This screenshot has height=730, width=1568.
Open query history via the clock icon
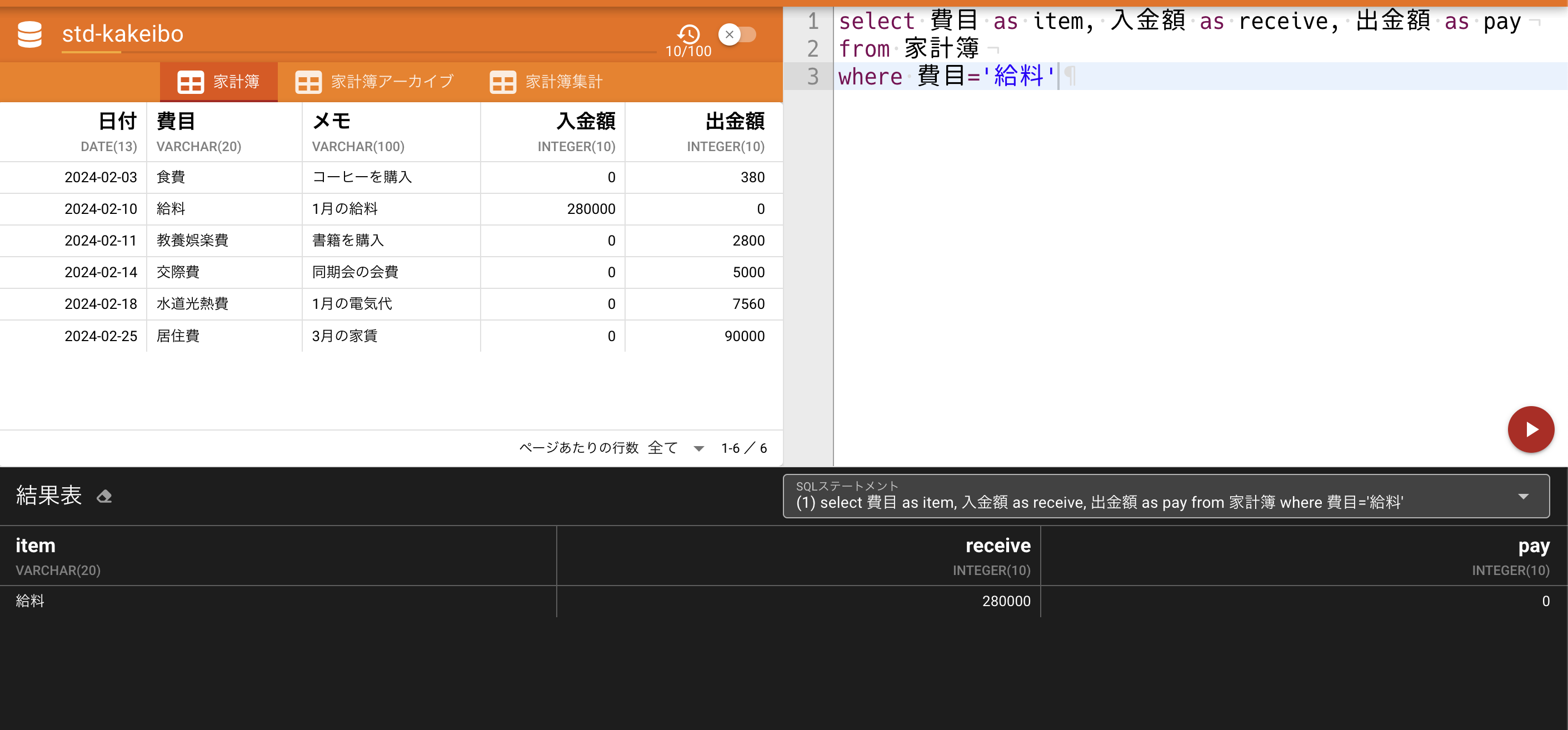coord(688,34)
